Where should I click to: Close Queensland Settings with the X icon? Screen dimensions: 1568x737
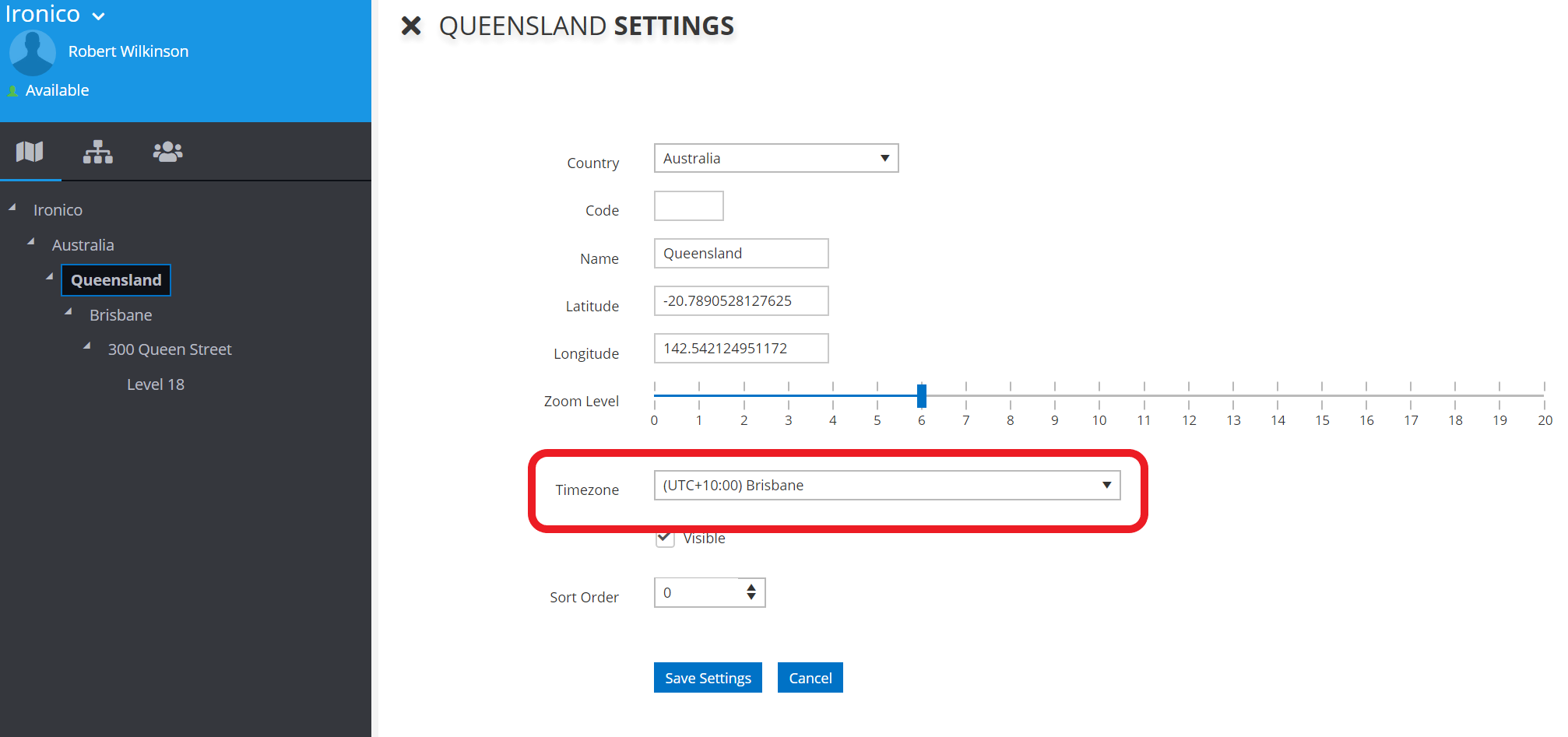coord(411,26)
